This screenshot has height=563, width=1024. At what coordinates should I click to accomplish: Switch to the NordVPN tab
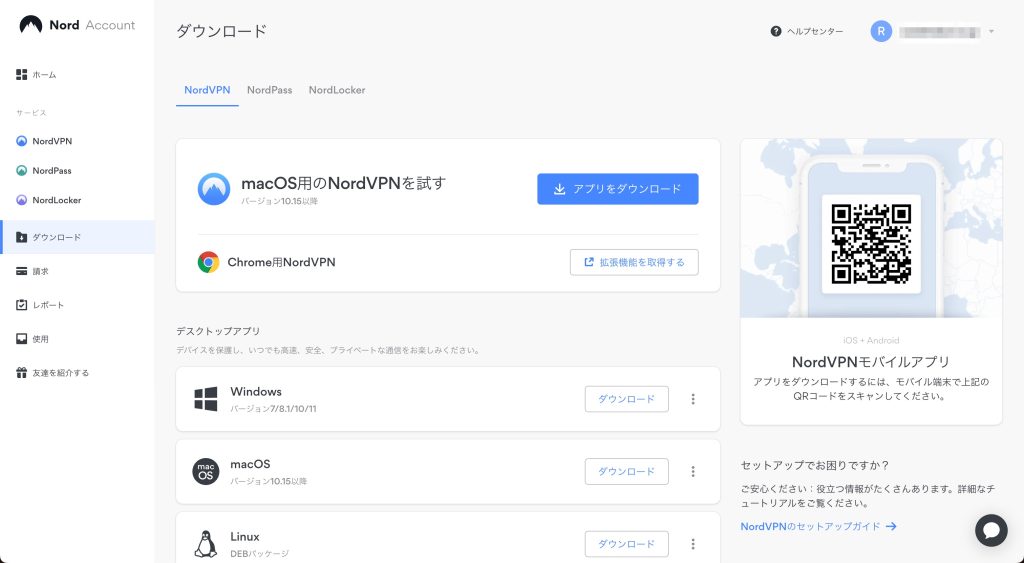[x=207, y=90]
